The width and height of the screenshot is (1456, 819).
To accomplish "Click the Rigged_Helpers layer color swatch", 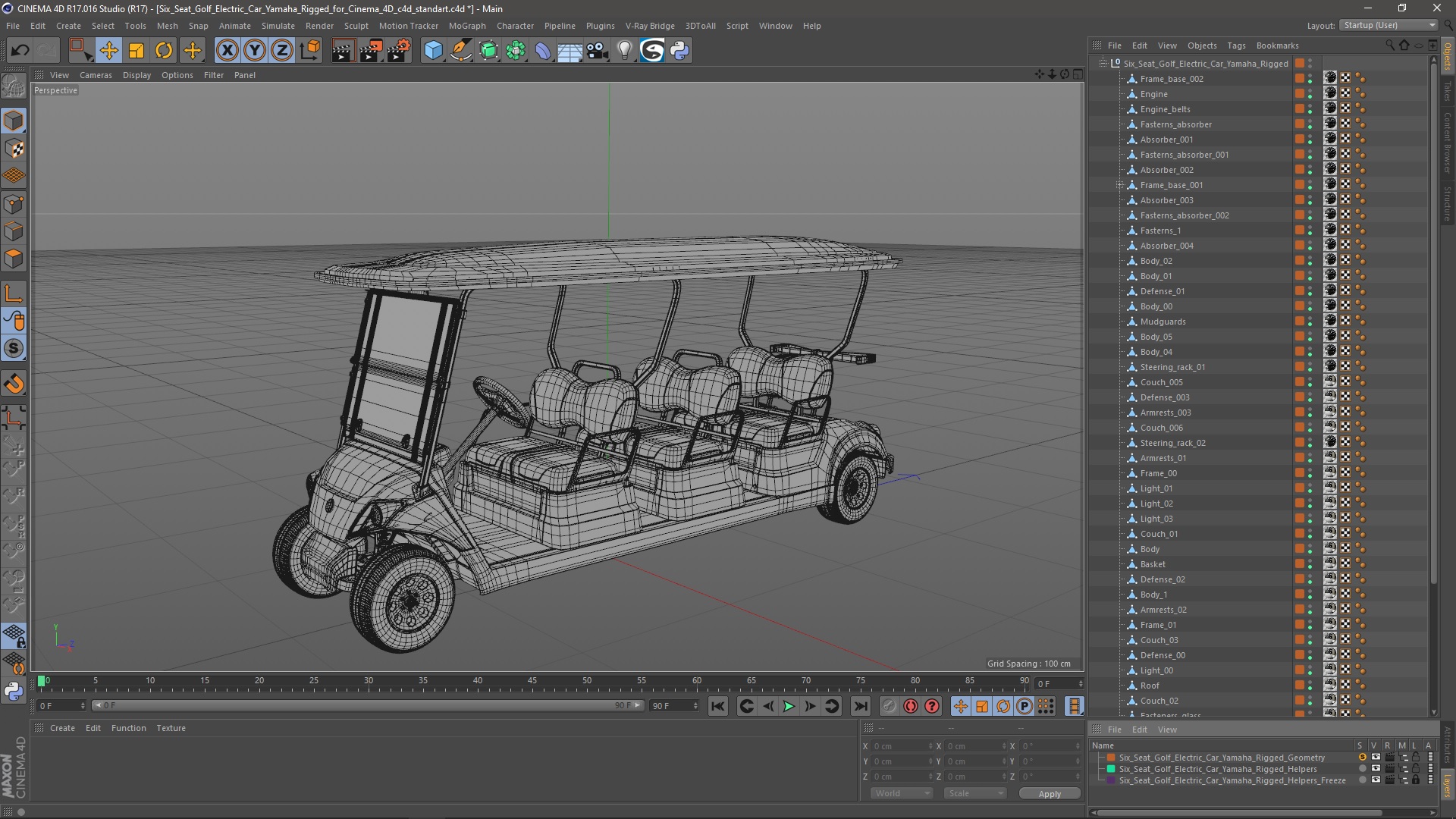I will (1111, 769).
